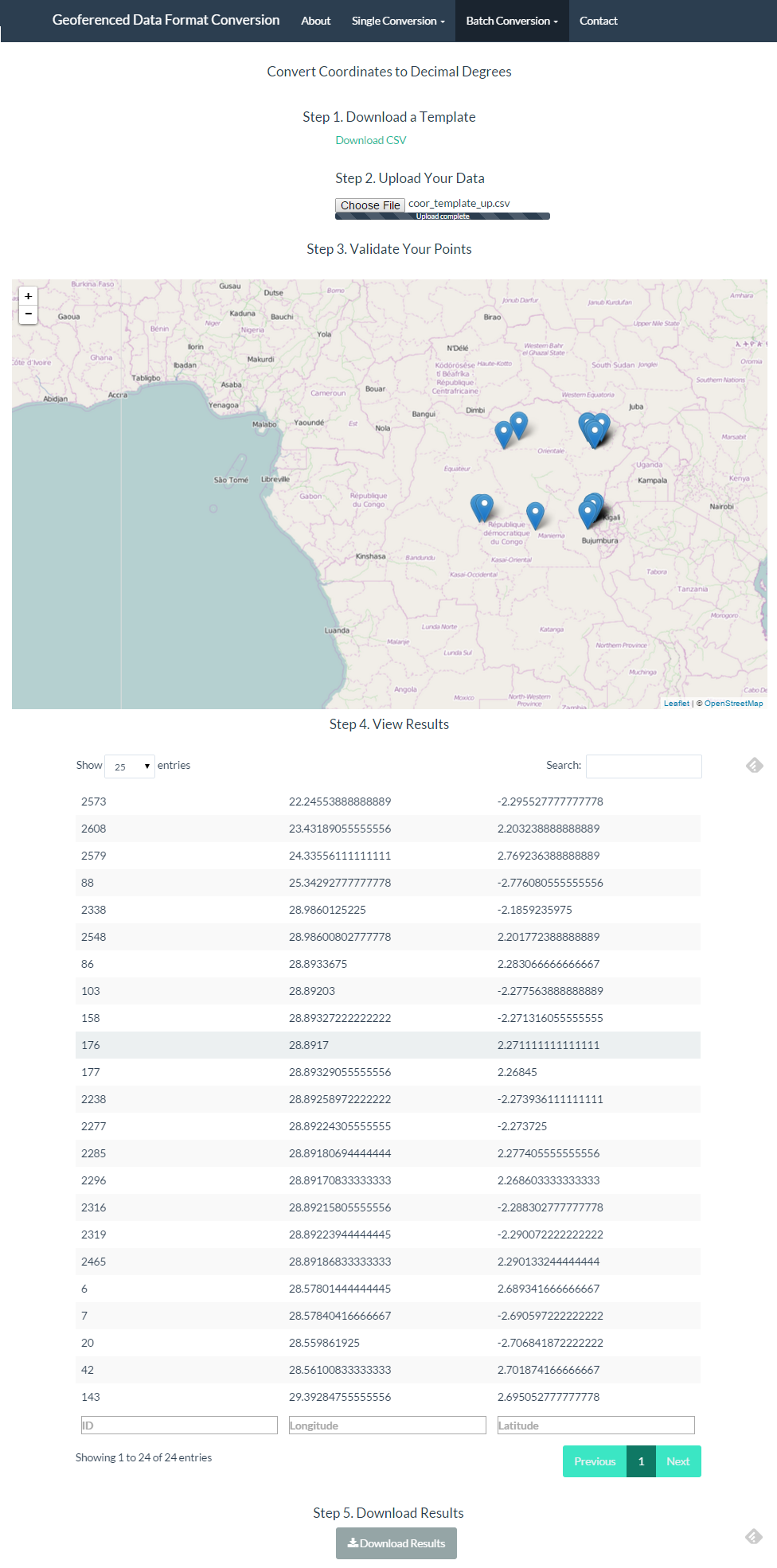The image size is (777, 1568).
Task: Click the diamond badge icon beside the Search field
Action: (x=755, y=765)
